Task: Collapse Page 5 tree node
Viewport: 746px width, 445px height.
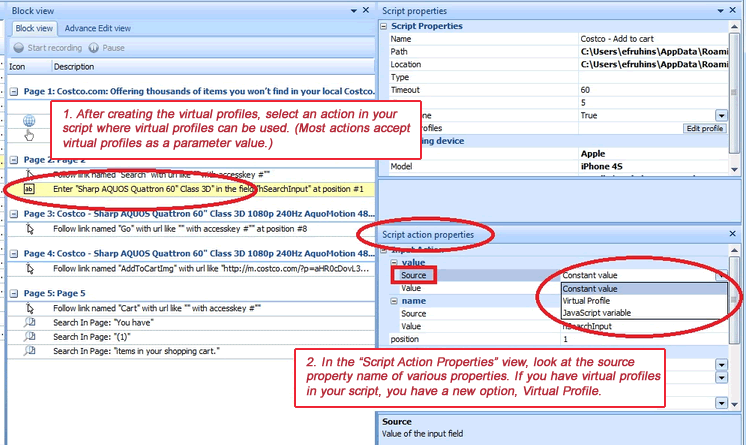Action: pos(14,294)
